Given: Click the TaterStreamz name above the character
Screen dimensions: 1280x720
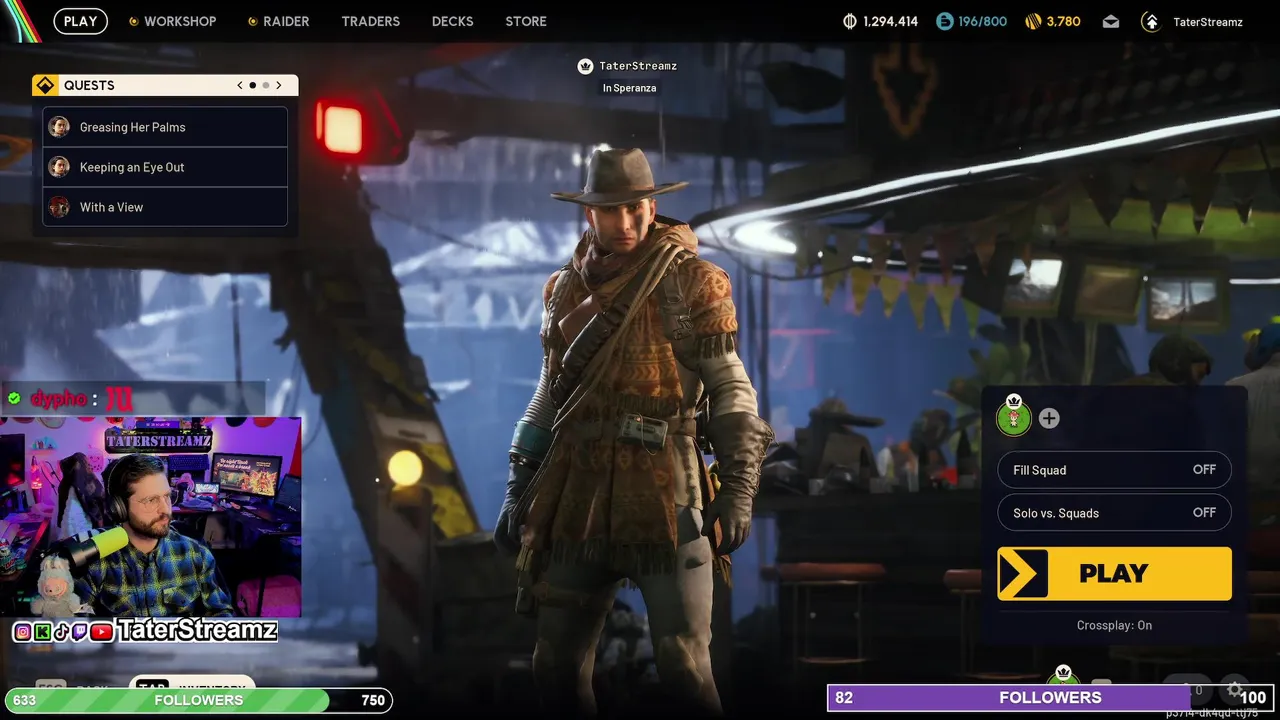Looking at the screenshot, I should pyautogui.click(x=638, y=66).
